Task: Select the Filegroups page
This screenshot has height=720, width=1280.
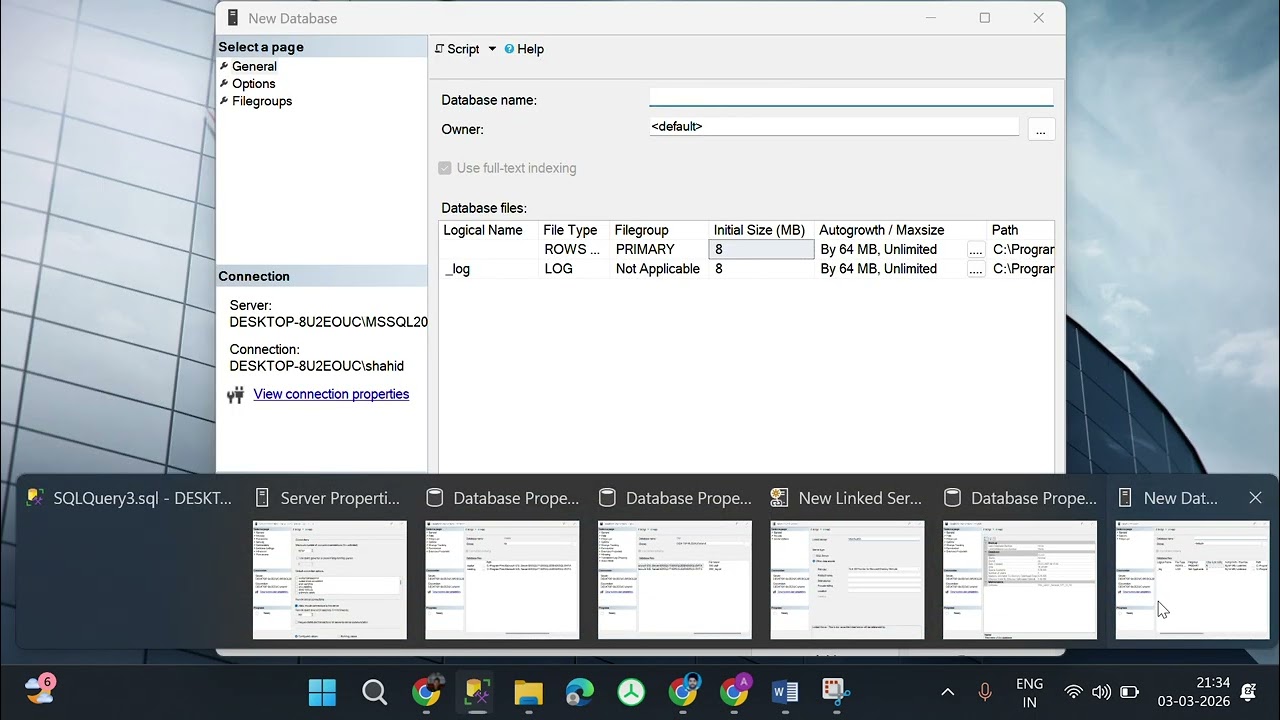Action: (x=262, y=101)
